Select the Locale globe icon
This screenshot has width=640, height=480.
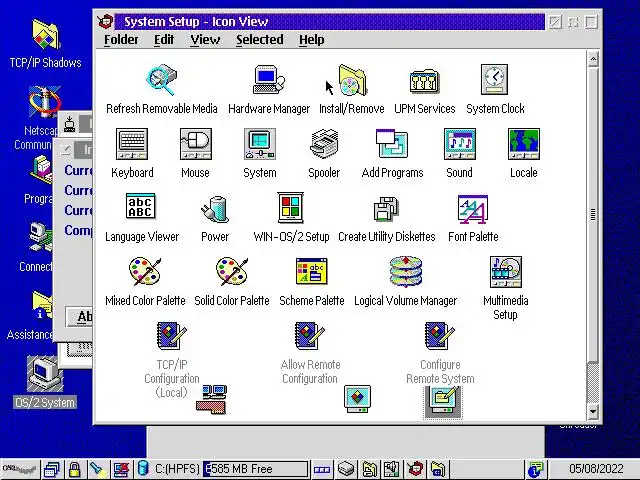(524, 144)
